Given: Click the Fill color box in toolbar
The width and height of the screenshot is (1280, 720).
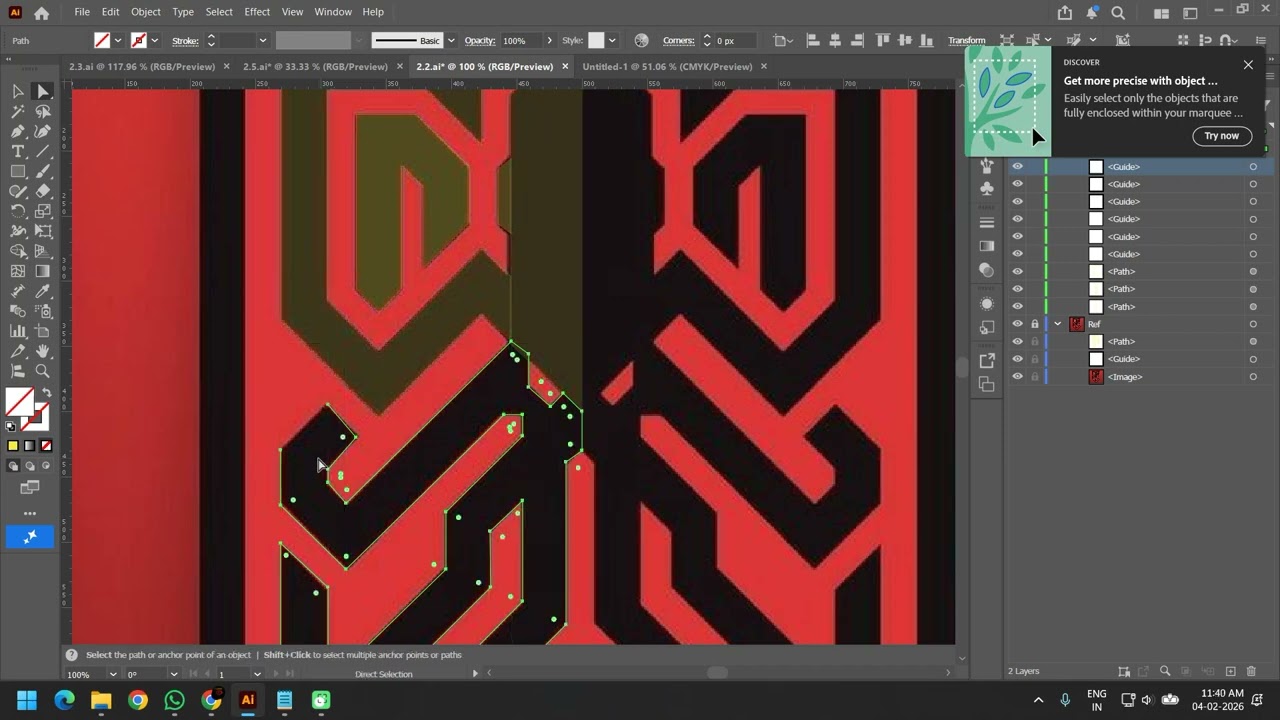Looking at the screenshot, I should [18, 401].
